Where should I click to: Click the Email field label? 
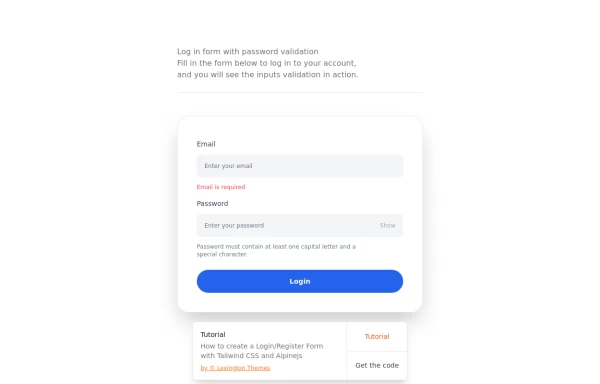point(206,144)
